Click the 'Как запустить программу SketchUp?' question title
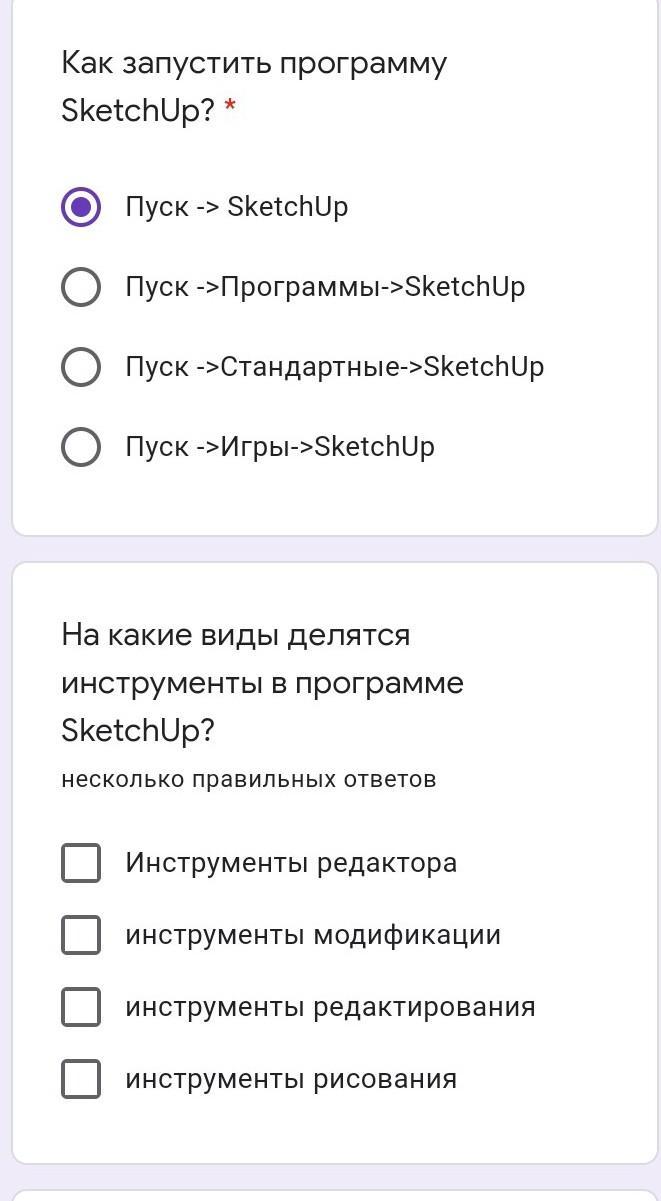Viewport: 661px width, 1201px height. click(x=254, y=87)
